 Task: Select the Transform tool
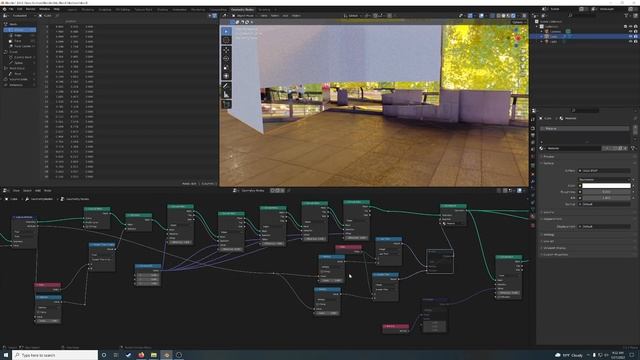227,76
